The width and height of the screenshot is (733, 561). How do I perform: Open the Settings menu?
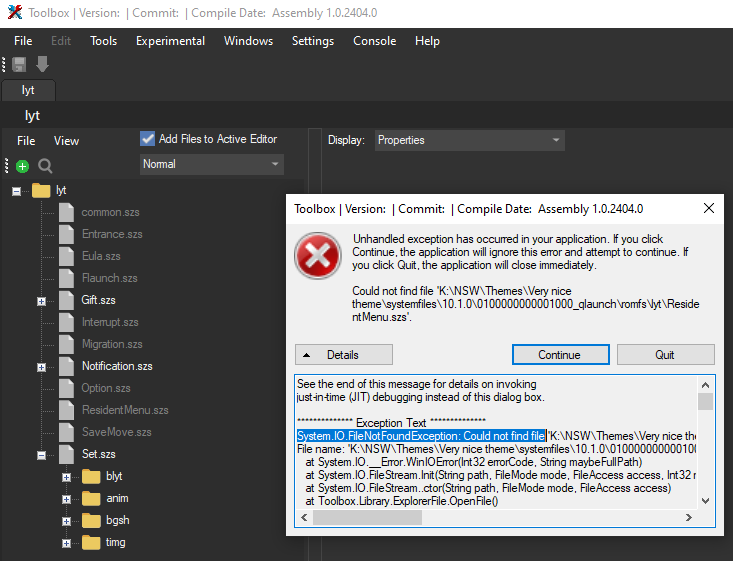(x=313, y=41)
